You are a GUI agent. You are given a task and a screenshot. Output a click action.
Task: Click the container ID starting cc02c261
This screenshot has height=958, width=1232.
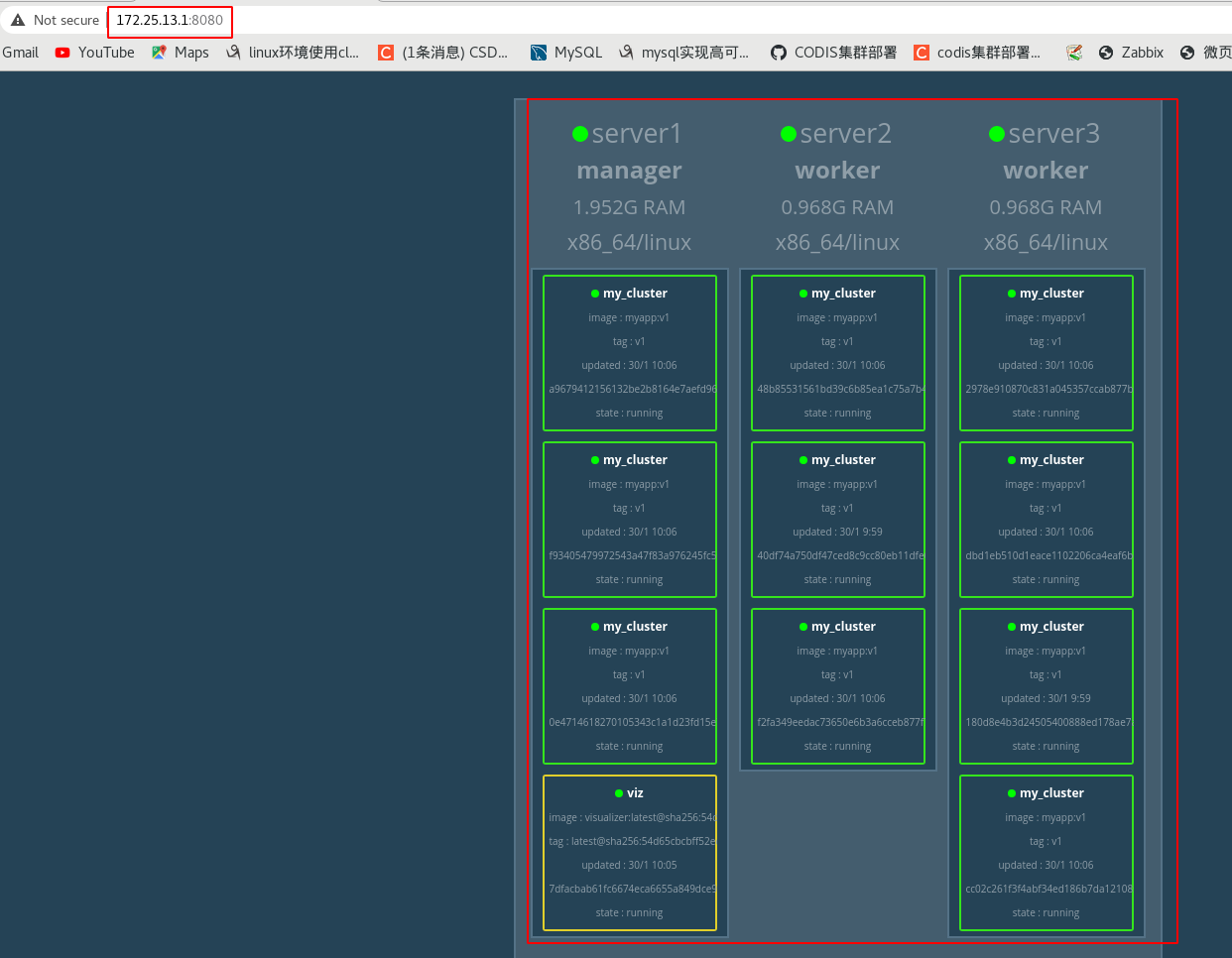pyautogui.click(x=1048, y=890)
